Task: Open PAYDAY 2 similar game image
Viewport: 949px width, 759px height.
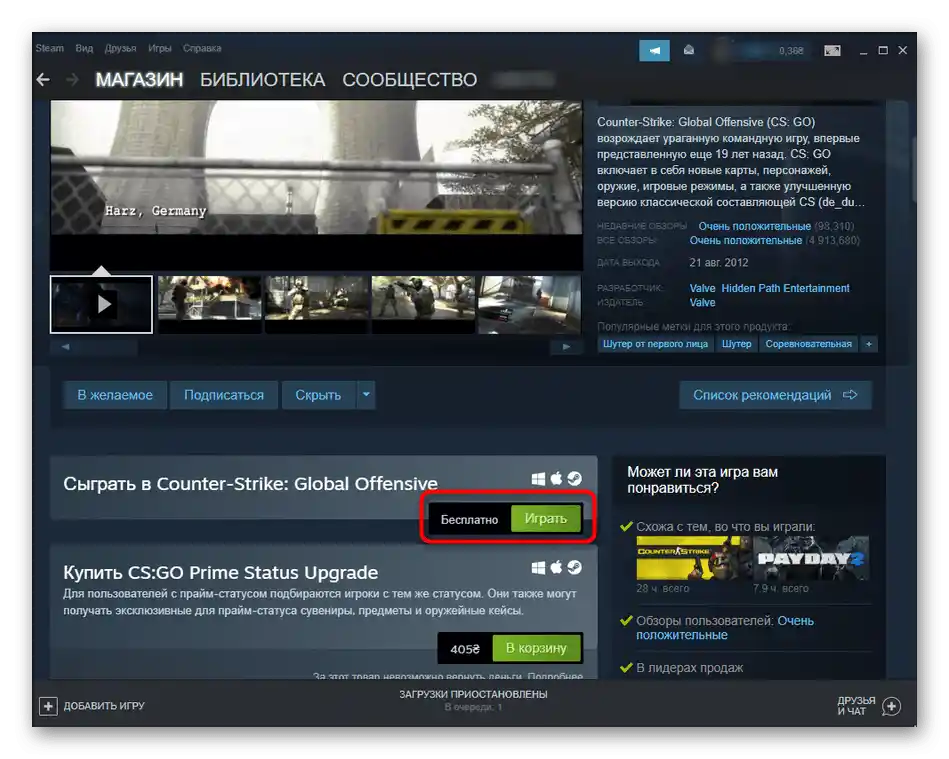Action: coord(811,559)
